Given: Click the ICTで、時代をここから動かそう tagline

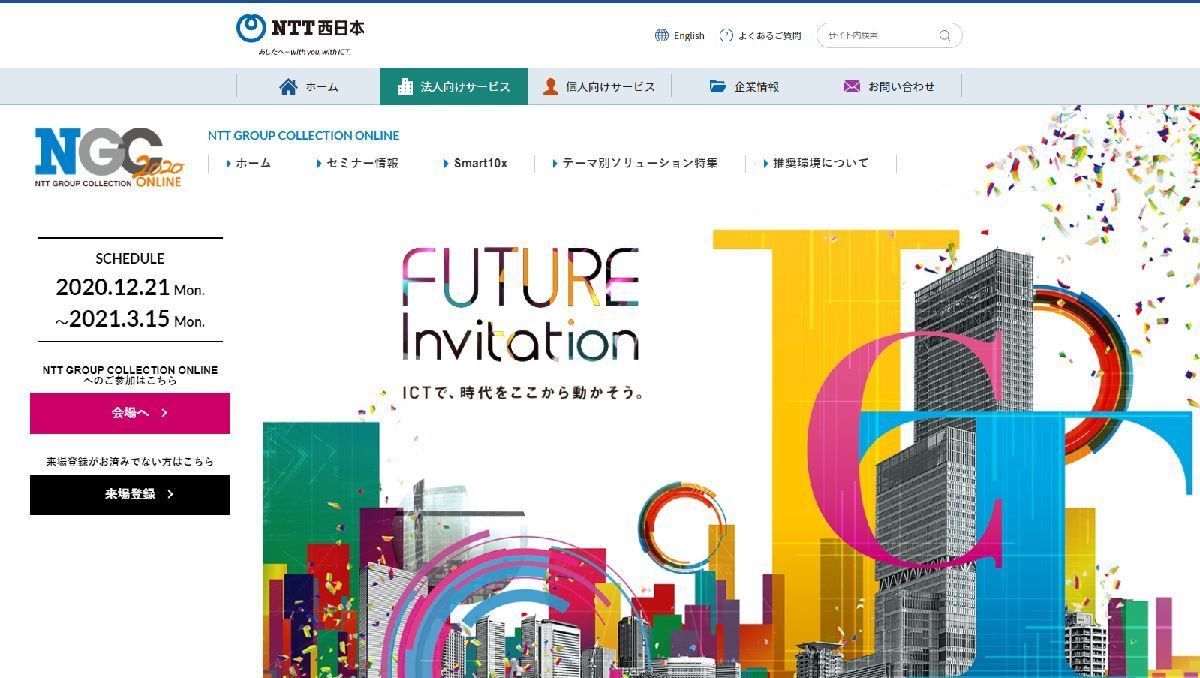Looking at the screenshot, I should [523, 393].
